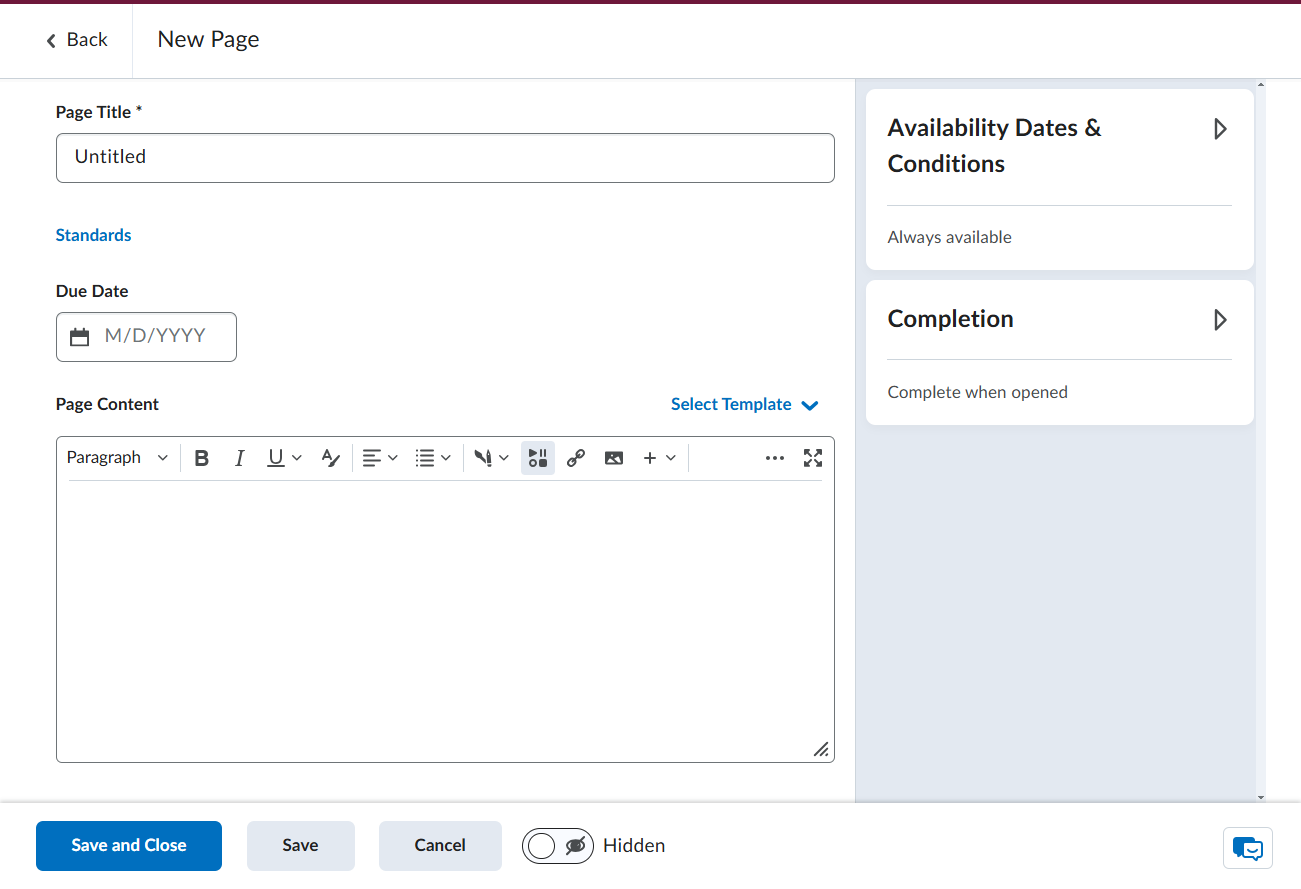Image resolution: width=1301 pixels, height=889 pixels.
Task: Expand the Completion panel
Action: point(1220,320)
